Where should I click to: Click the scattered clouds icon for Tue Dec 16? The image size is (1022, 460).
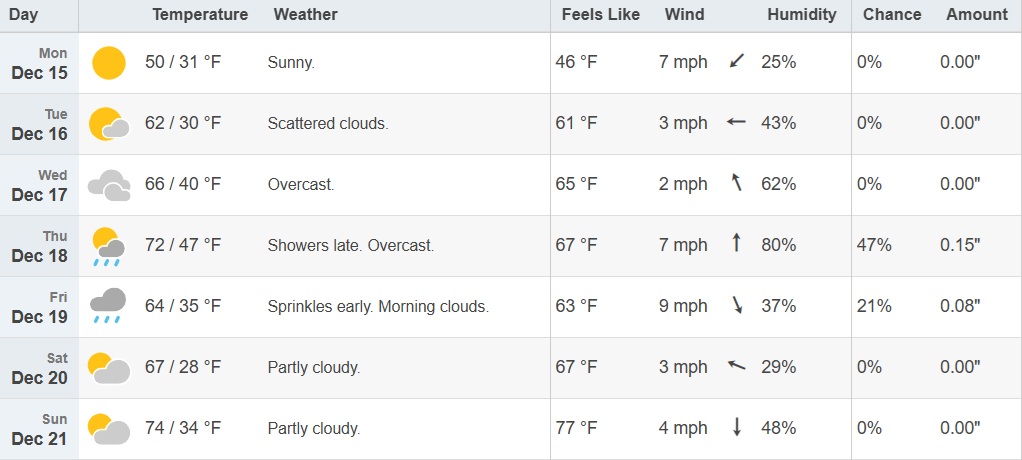pyautogui.click(x=109, y=124)
